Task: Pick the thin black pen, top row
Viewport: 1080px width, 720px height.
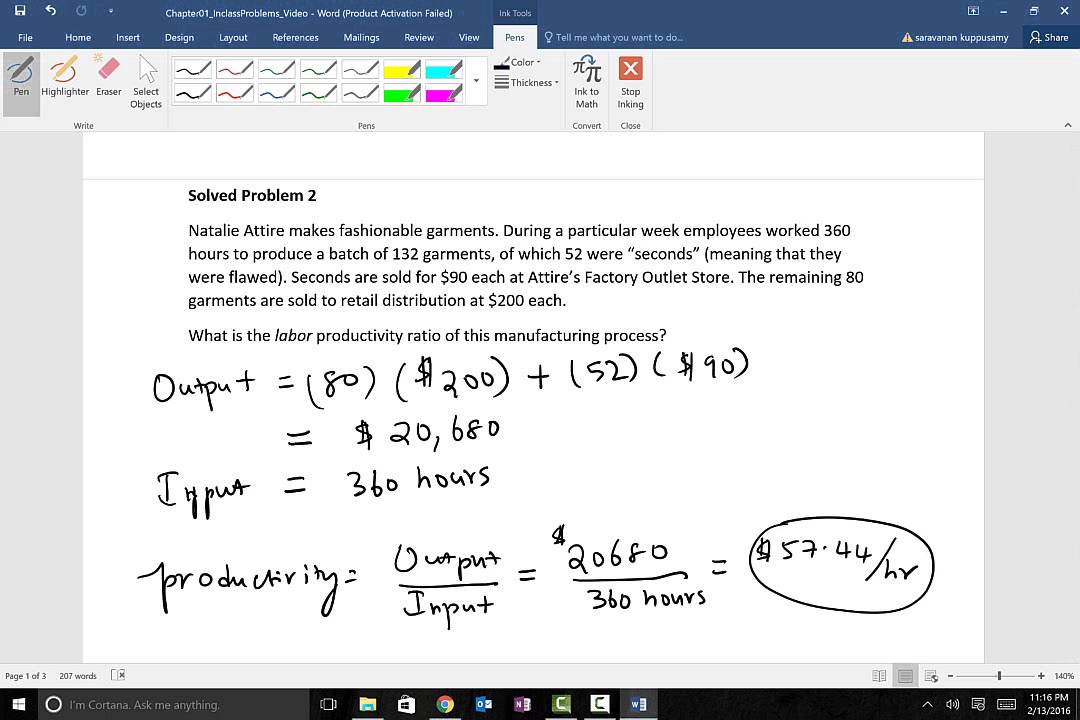Action: [x=193, y=69]
